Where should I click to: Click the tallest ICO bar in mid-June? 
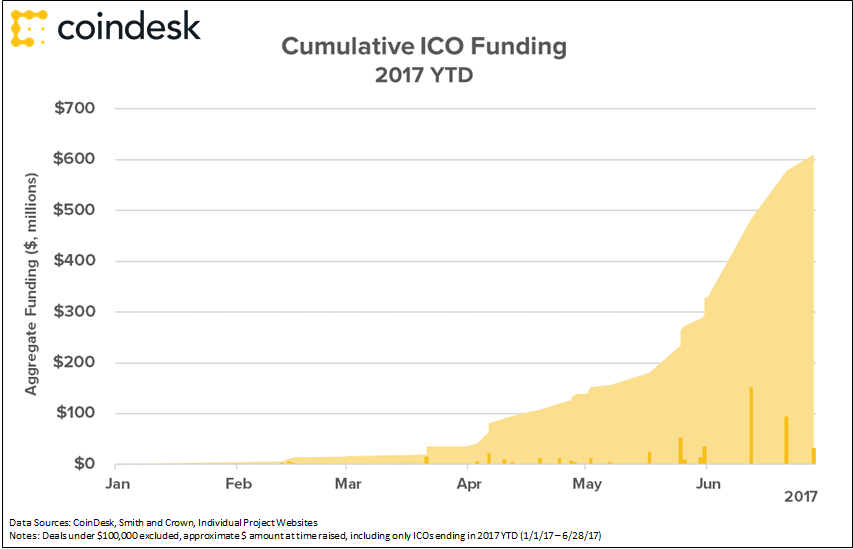click(751, 425)
